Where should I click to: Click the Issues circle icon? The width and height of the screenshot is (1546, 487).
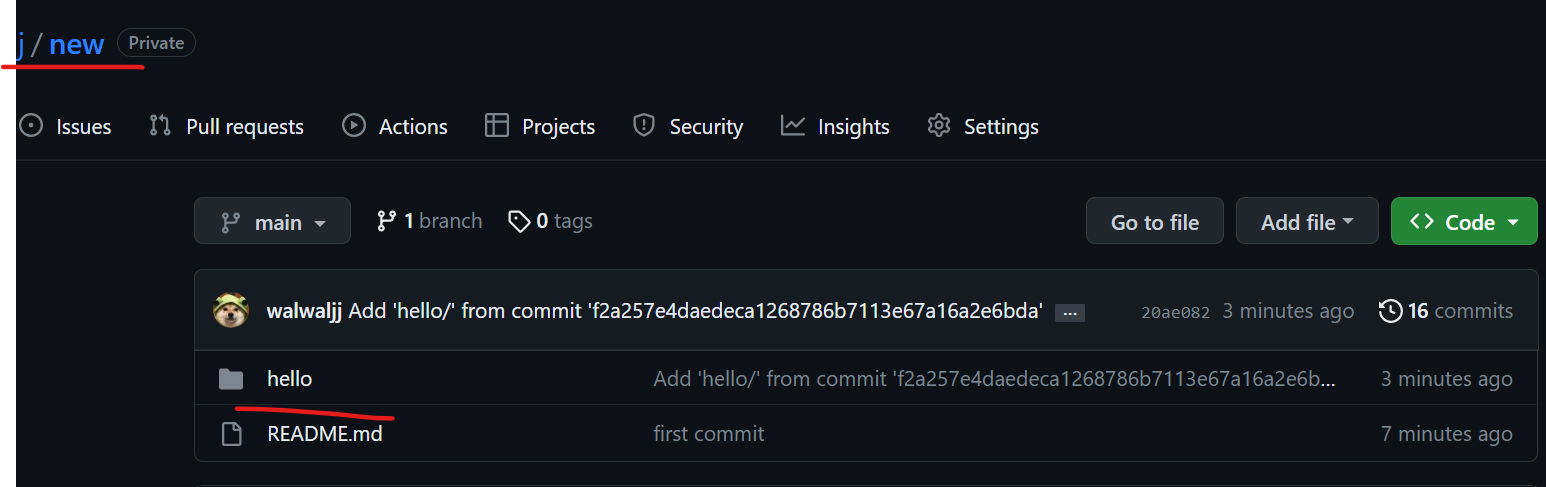[32, 126]
